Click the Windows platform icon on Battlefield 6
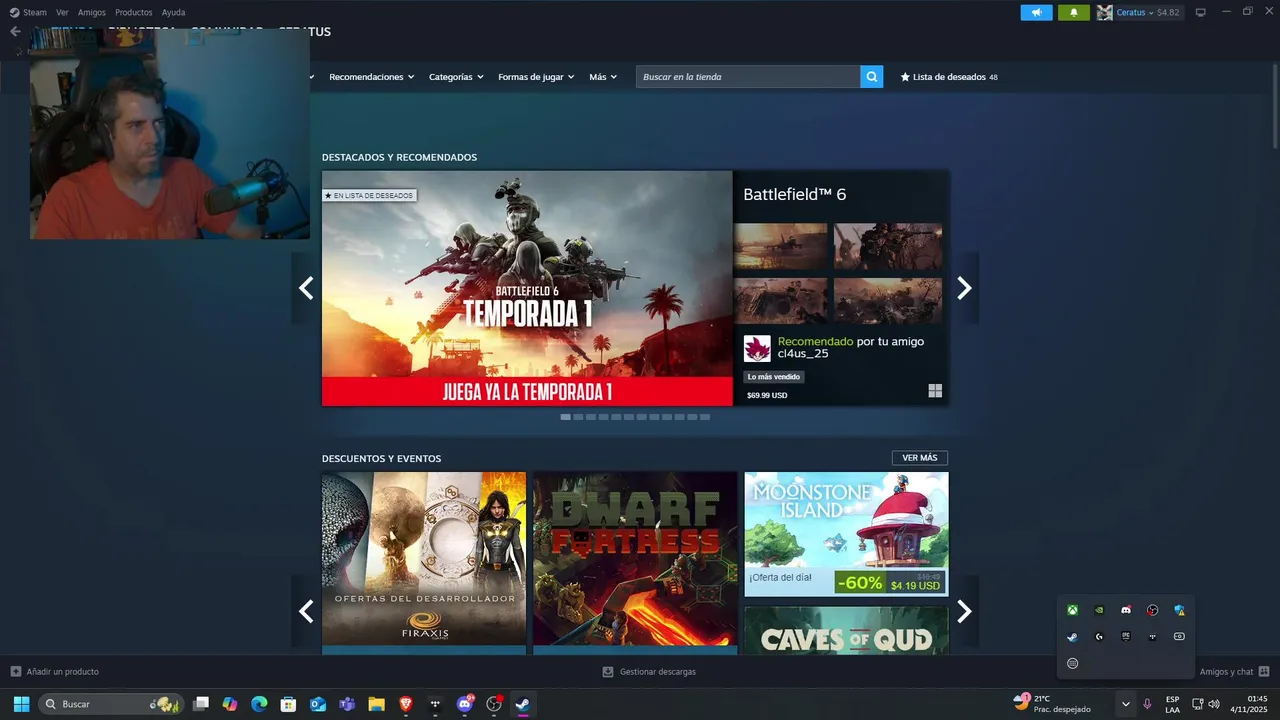1280x720 pixels. pos(935,391)
